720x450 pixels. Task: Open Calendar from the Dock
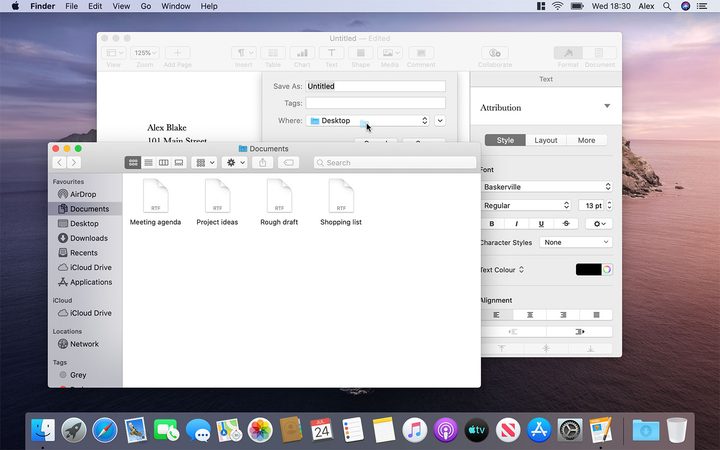coord(322,431)
